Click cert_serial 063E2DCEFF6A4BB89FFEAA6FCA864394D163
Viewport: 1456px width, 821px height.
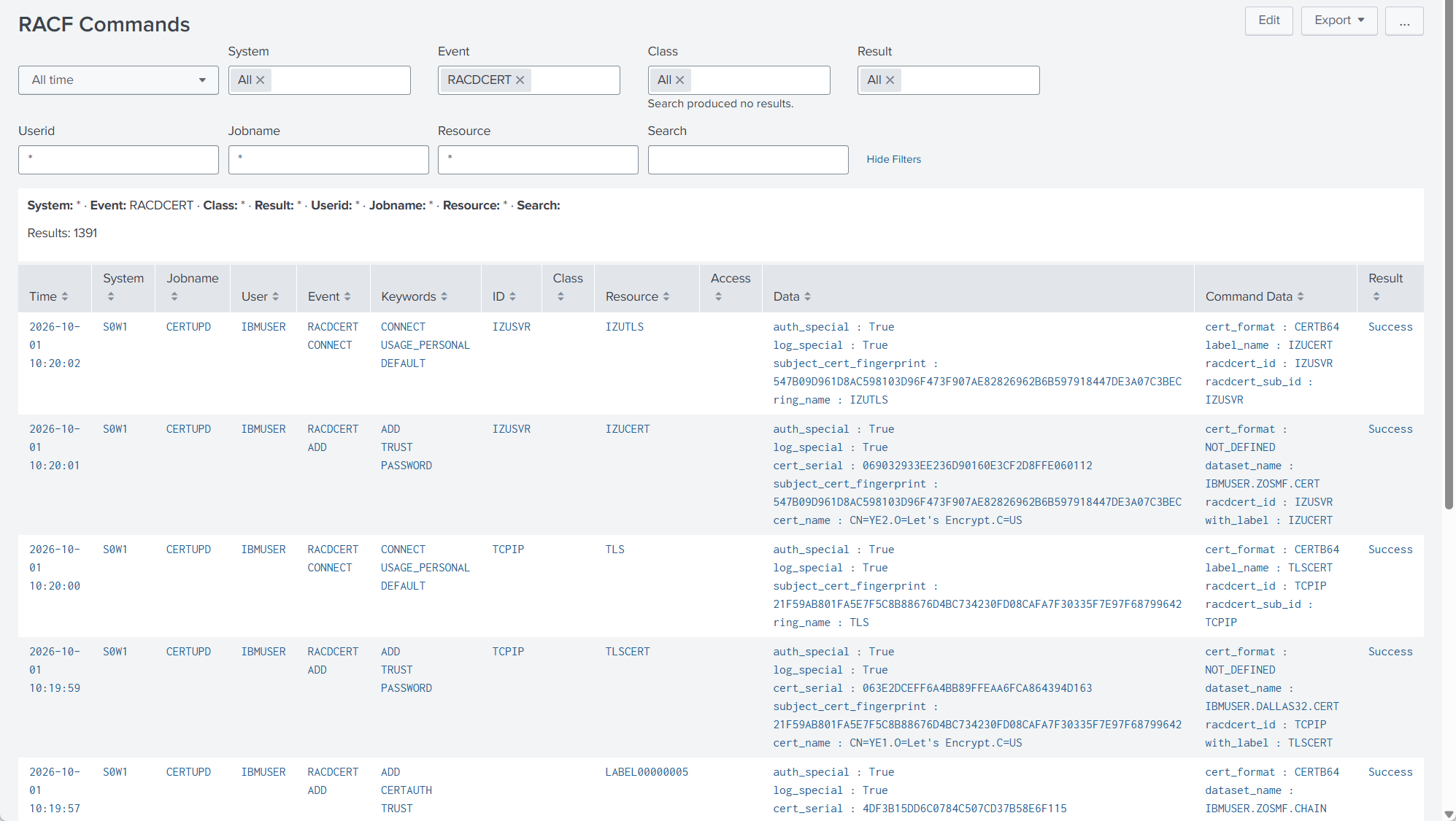977,688
